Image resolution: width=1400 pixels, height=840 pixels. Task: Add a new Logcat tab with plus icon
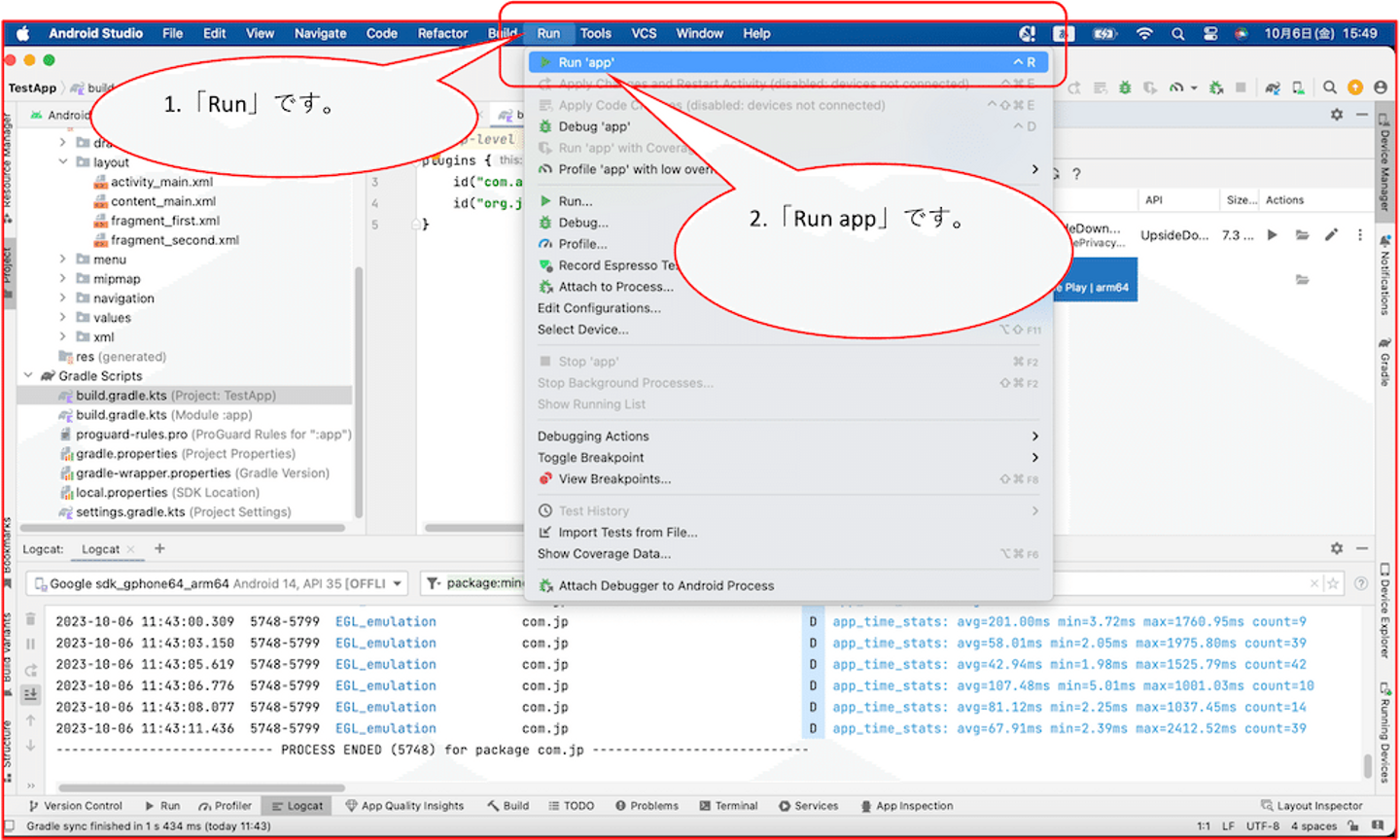159,548
